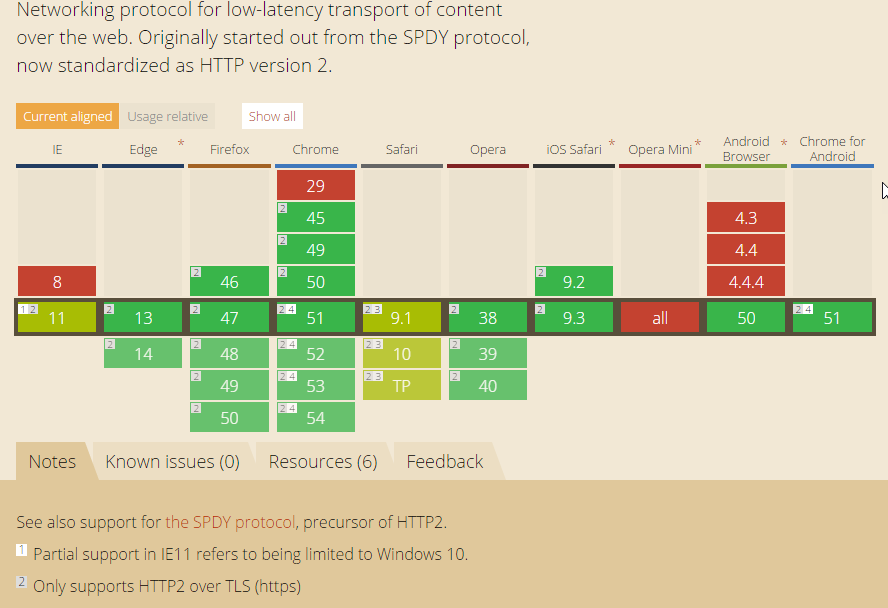Click the Opera 40 version cell
The image size is (888, 608).
488,385
